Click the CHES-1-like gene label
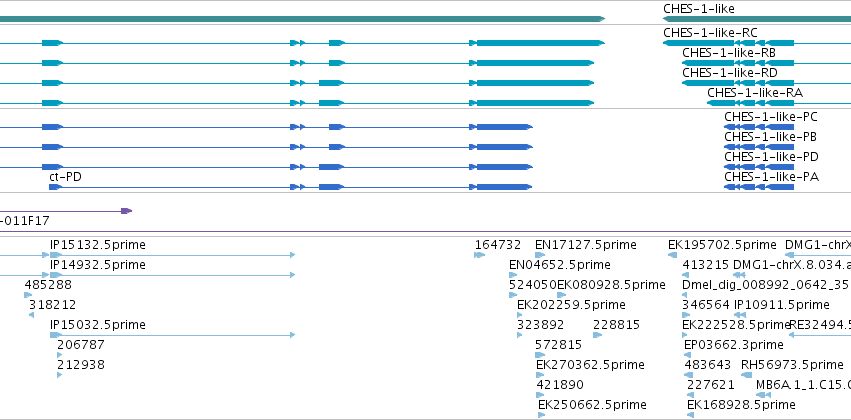 coord(698,9)
